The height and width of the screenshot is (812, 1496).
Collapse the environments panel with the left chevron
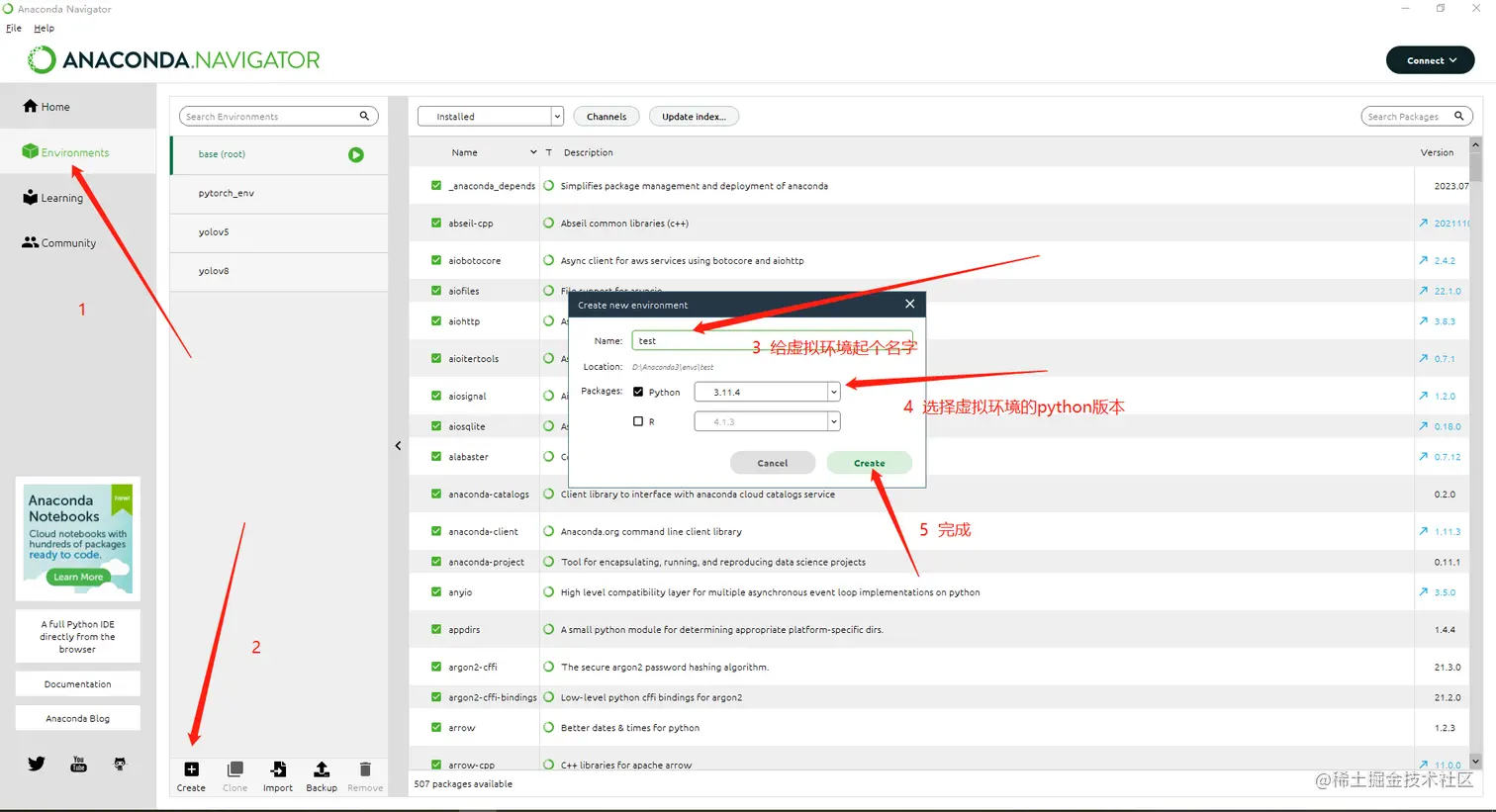click(x=398, y=446)
